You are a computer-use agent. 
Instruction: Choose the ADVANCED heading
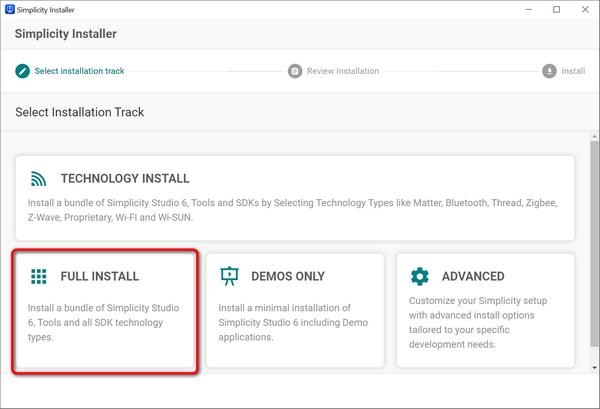473,276
